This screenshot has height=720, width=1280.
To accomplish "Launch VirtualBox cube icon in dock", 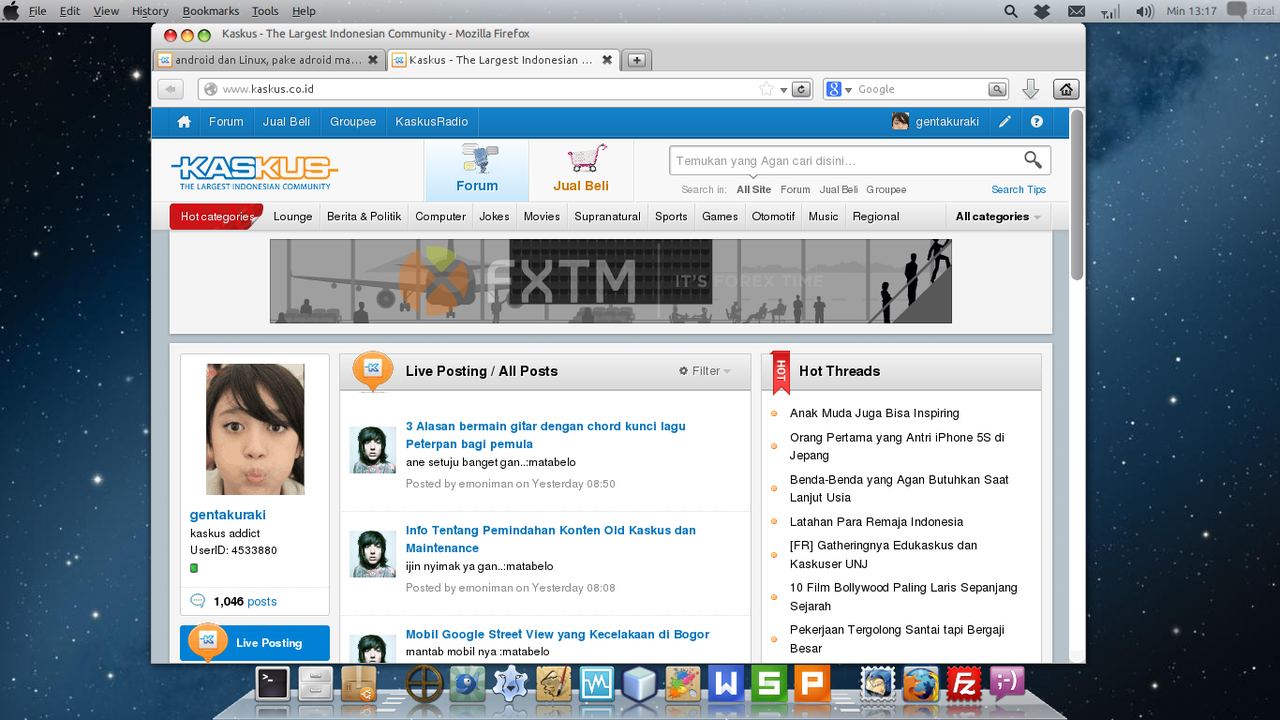I will 639,684.
